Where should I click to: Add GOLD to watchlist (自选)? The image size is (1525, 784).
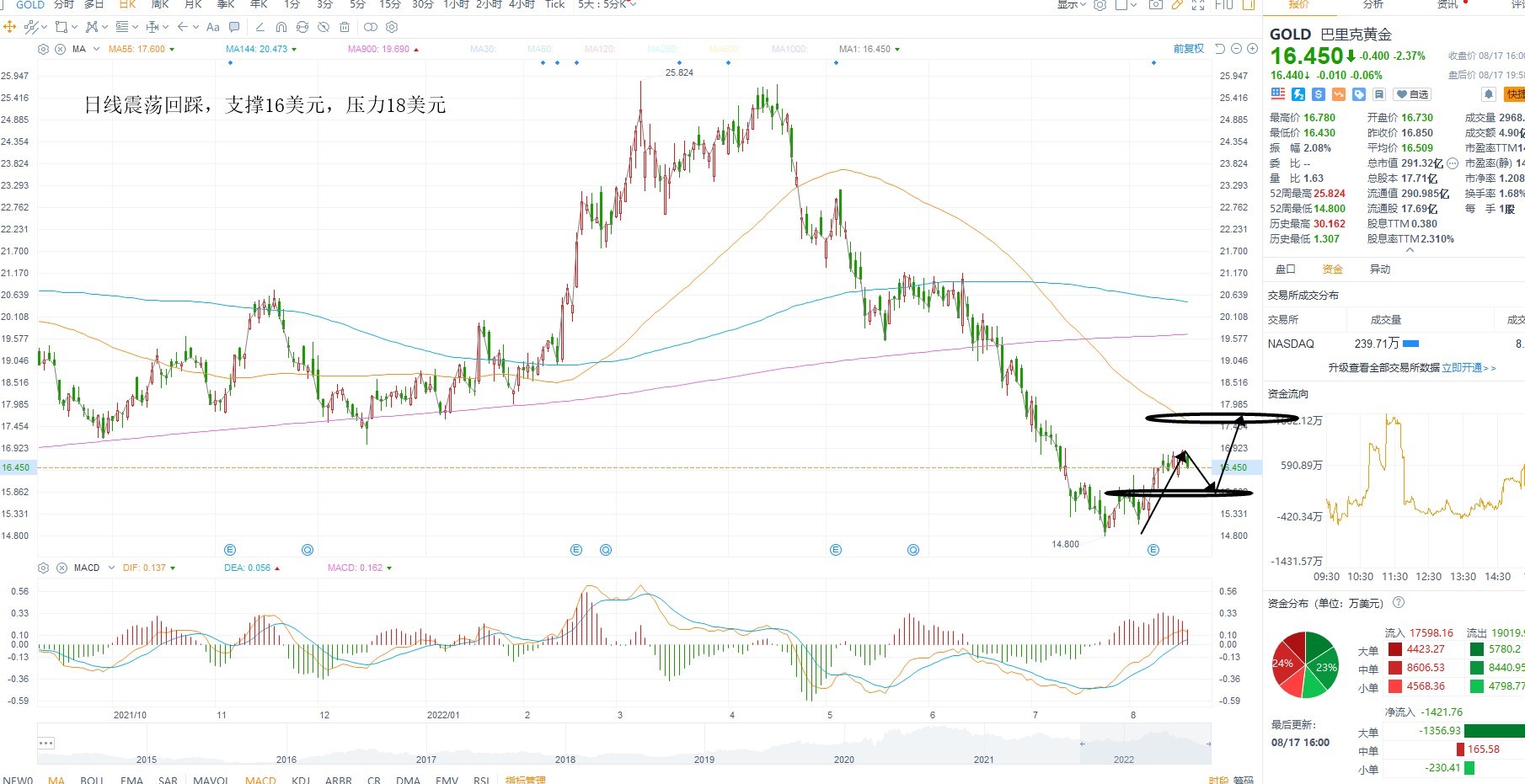click(1413, 94)
